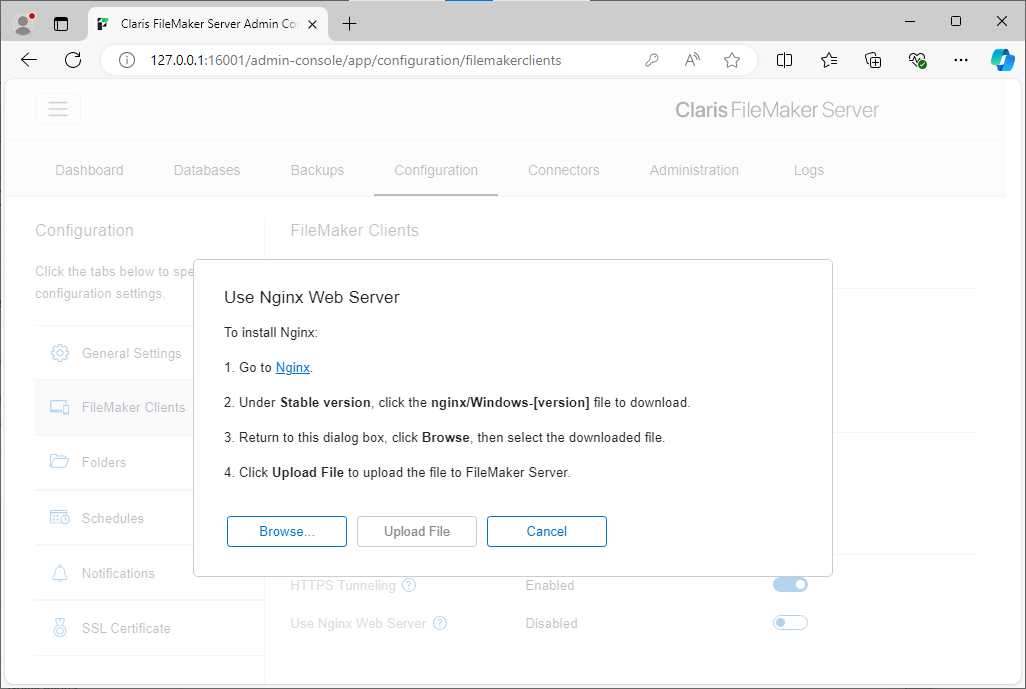The height and width of the screenshot is (689, 1026).
Task: Open the hamburger navigation menu
Action: tap(58, 108)
